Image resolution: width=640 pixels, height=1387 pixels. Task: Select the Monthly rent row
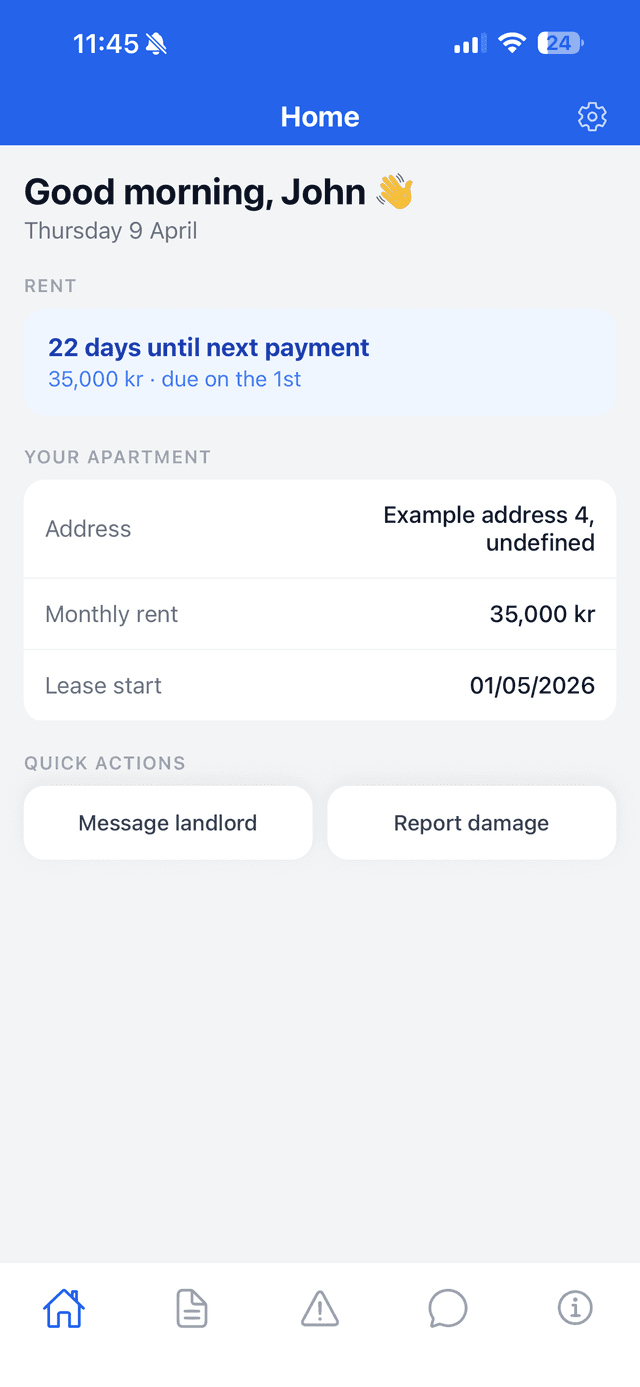320,613
